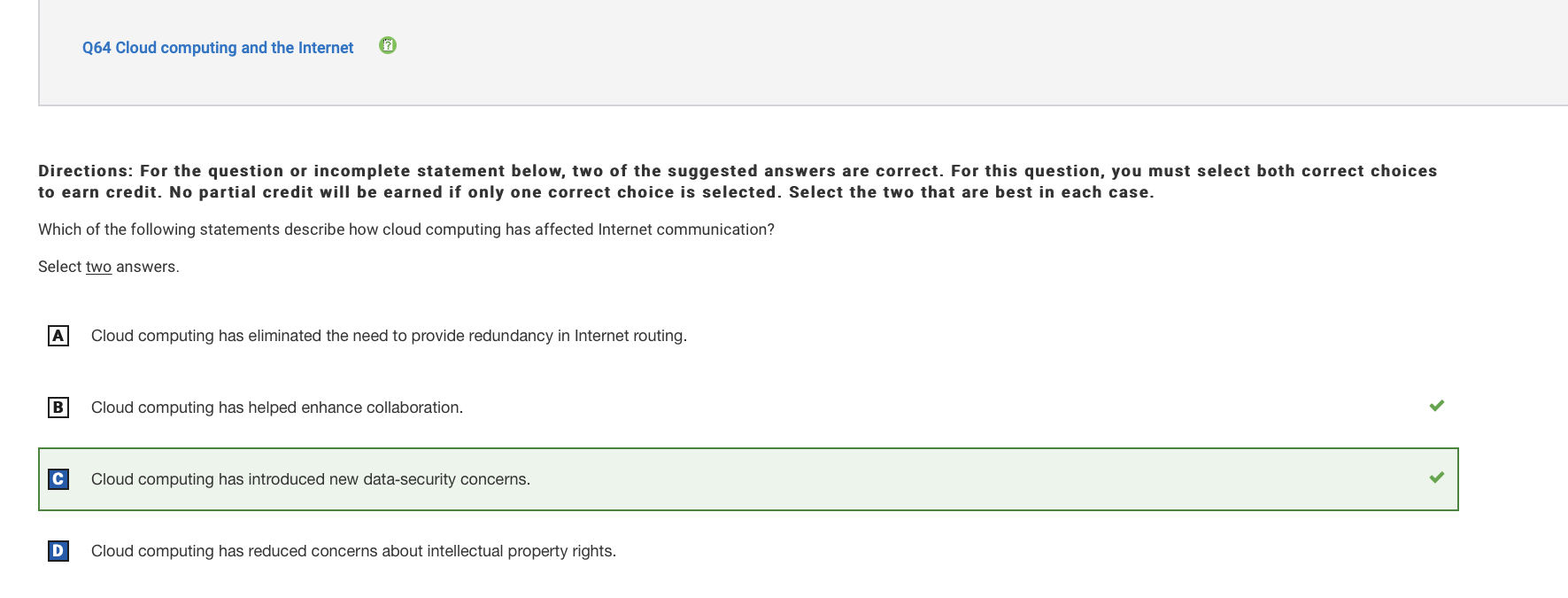Select the statement about enhancing collaboration
Screen dimensions: 1568x598
[277, 408]
